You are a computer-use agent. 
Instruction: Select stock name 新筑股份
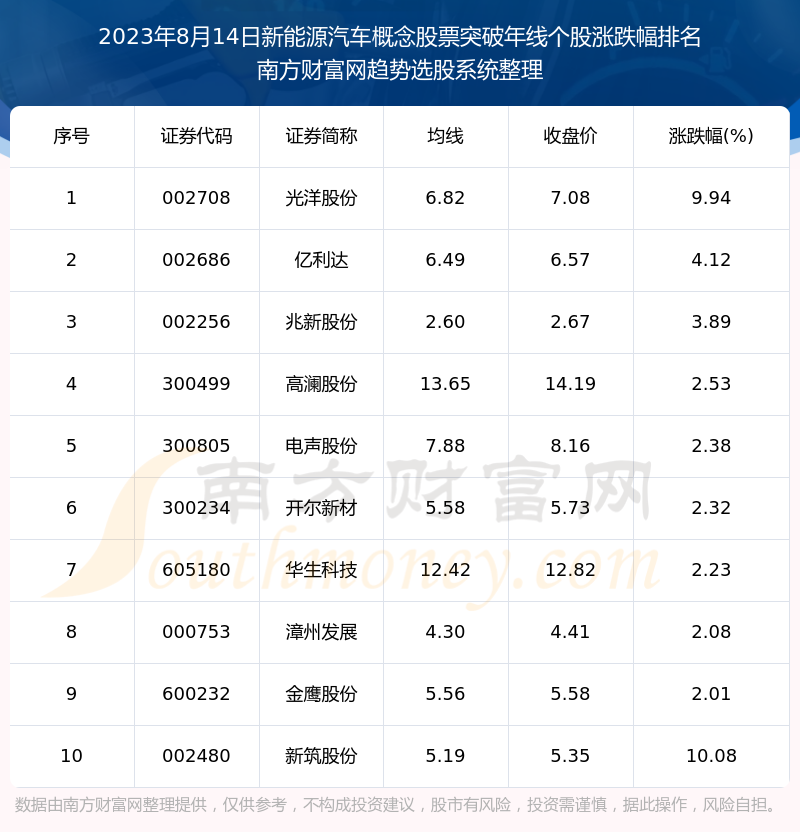point(321,757)
